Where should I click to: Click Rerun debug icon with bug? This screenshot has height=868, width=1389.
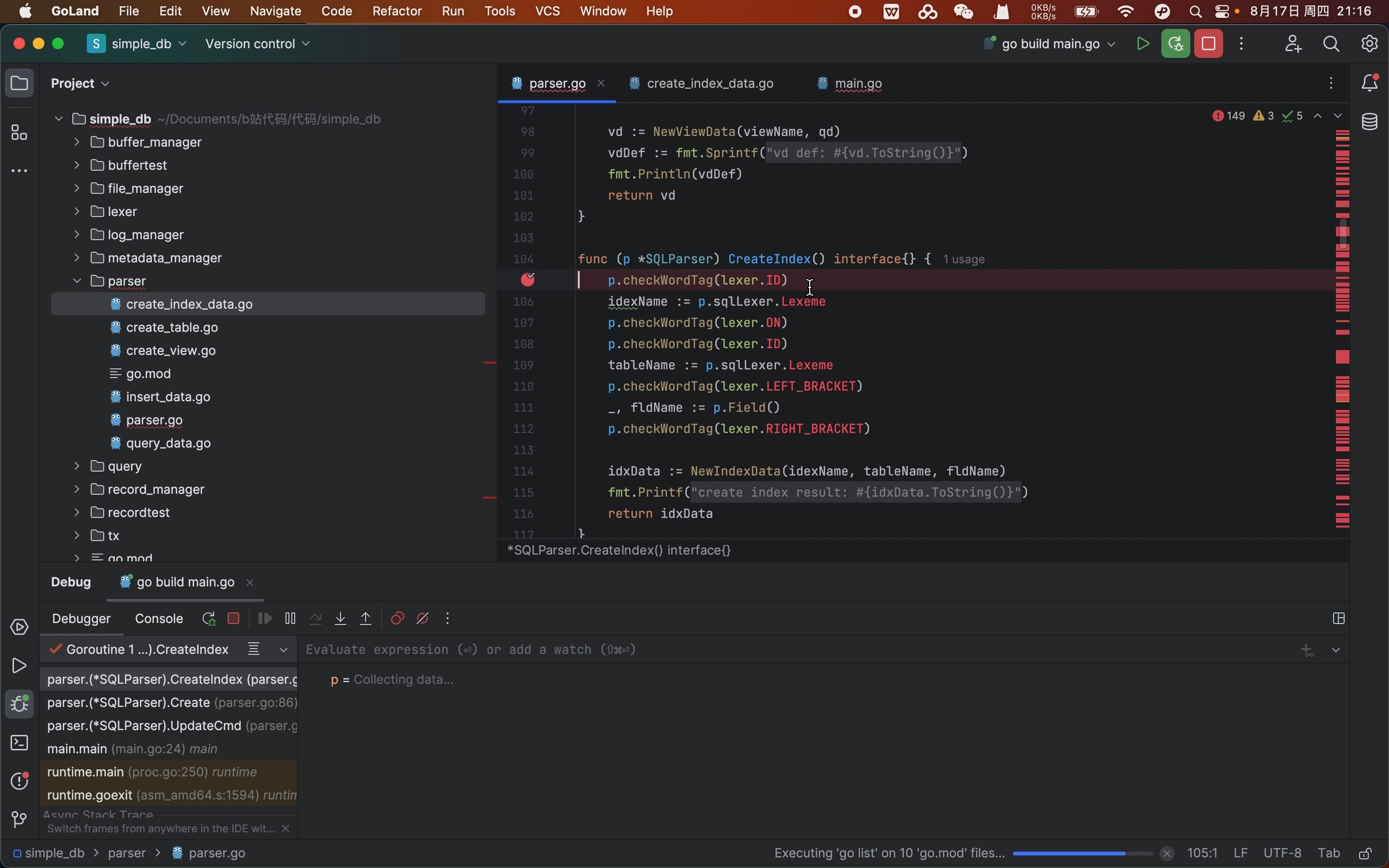pyautogui.click(x=208, y=618)
